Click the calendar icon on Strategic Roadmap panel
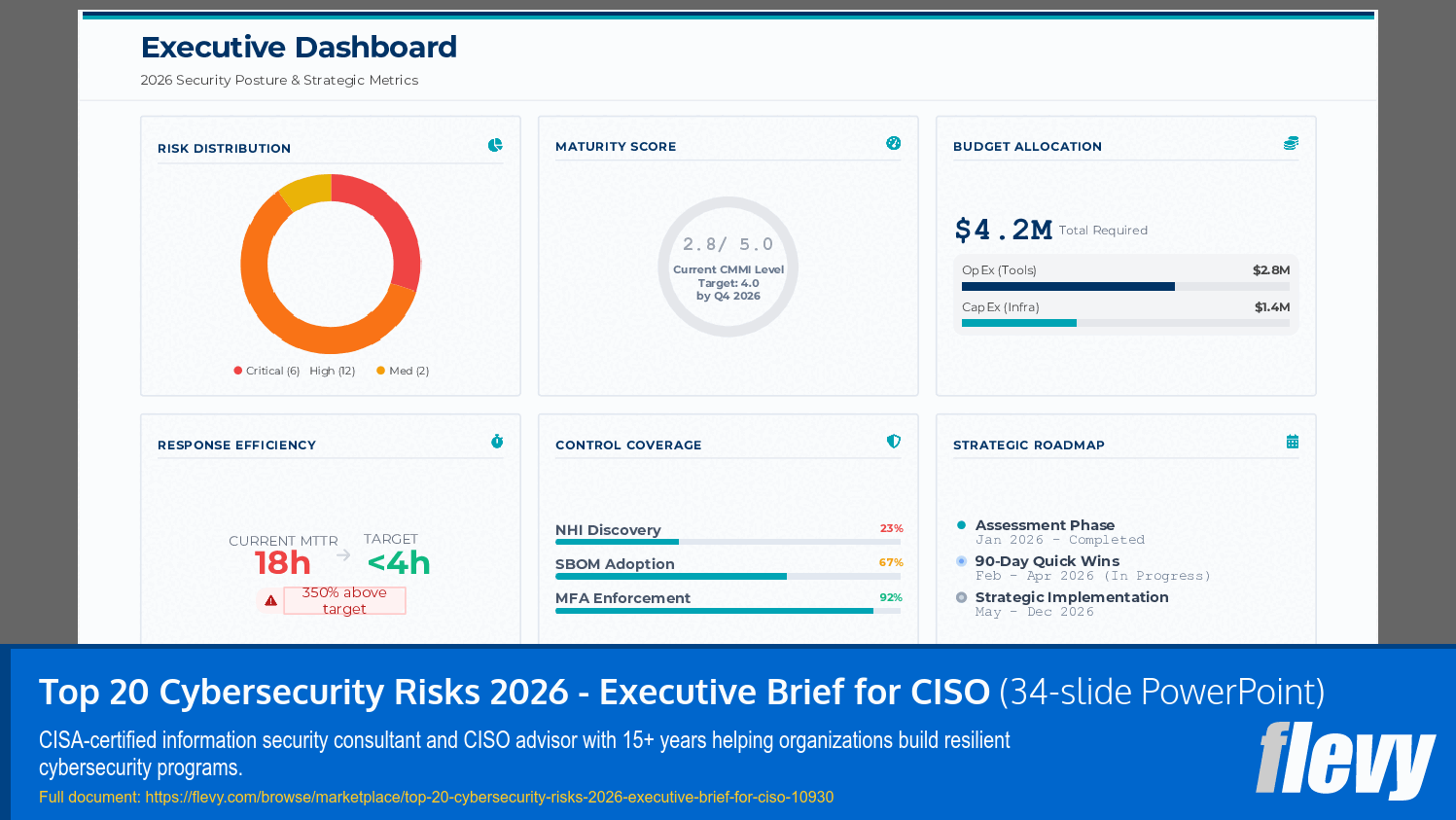 tap(1291, 440)
